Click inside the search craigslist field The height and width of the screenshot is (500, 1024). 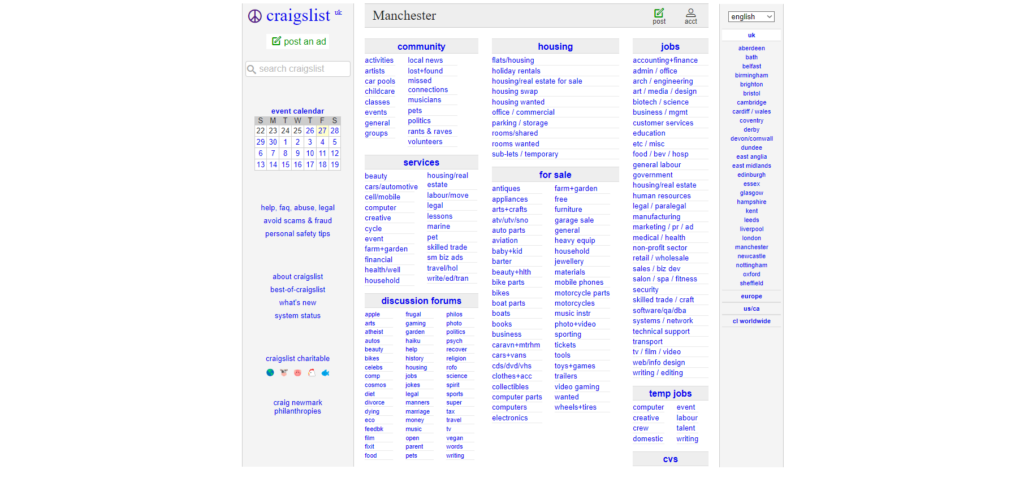(298, 69)
